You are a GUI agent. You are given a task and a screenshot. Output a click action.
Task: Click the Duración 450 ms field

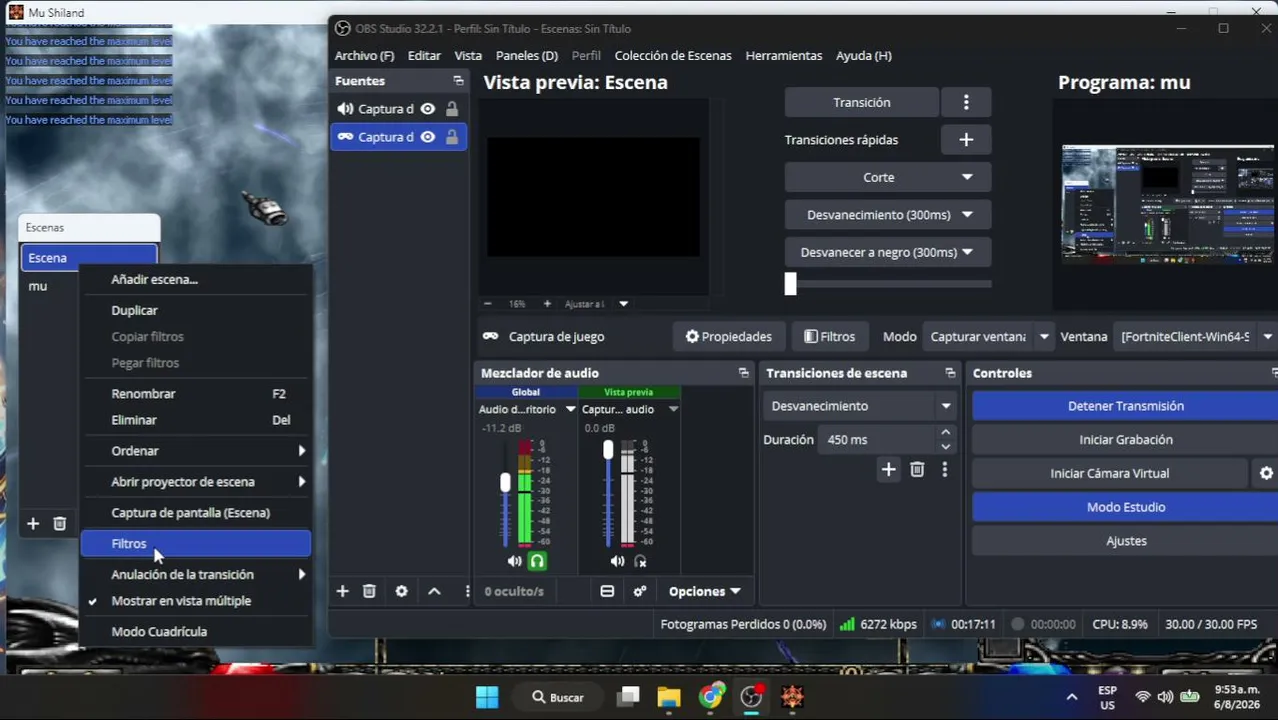888,440
